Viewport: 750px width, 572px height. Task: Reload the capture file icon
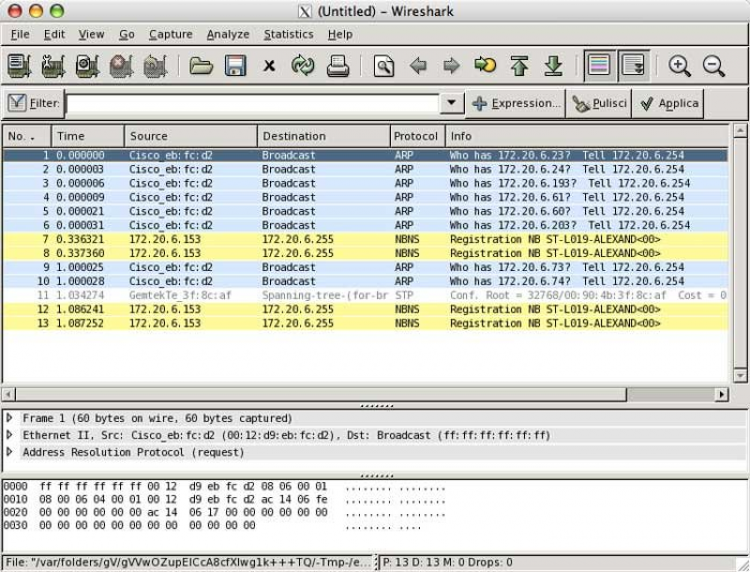point(303,66)
